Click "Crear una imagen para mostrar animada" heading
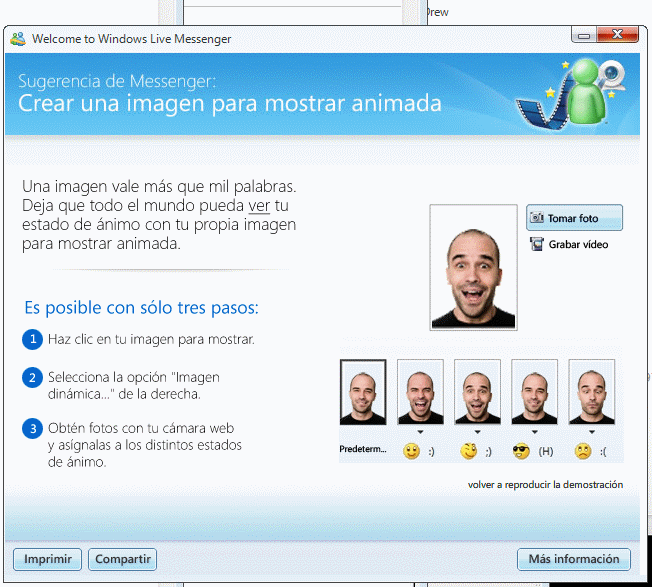652x587 pixels. tap(230, 104)
